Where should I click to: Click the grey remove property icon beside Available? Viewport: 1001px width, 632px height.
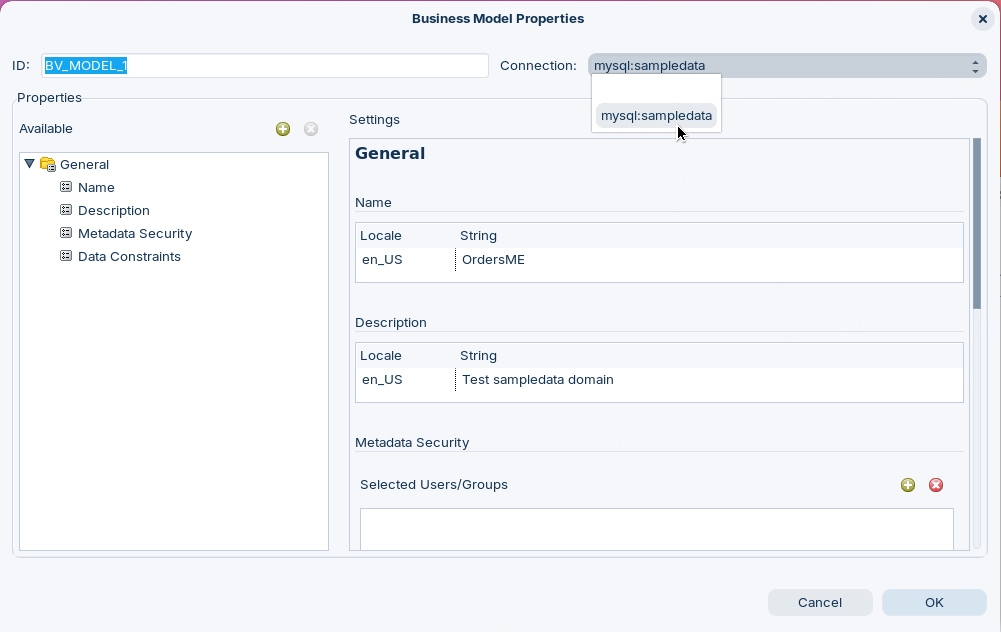point(311,129)
